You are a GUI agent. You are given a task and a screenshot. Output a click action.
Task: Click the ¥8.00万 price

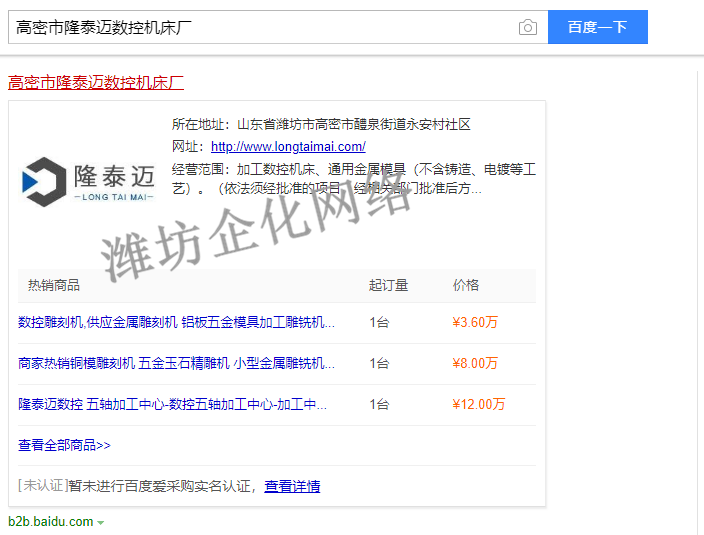[475, 363]
